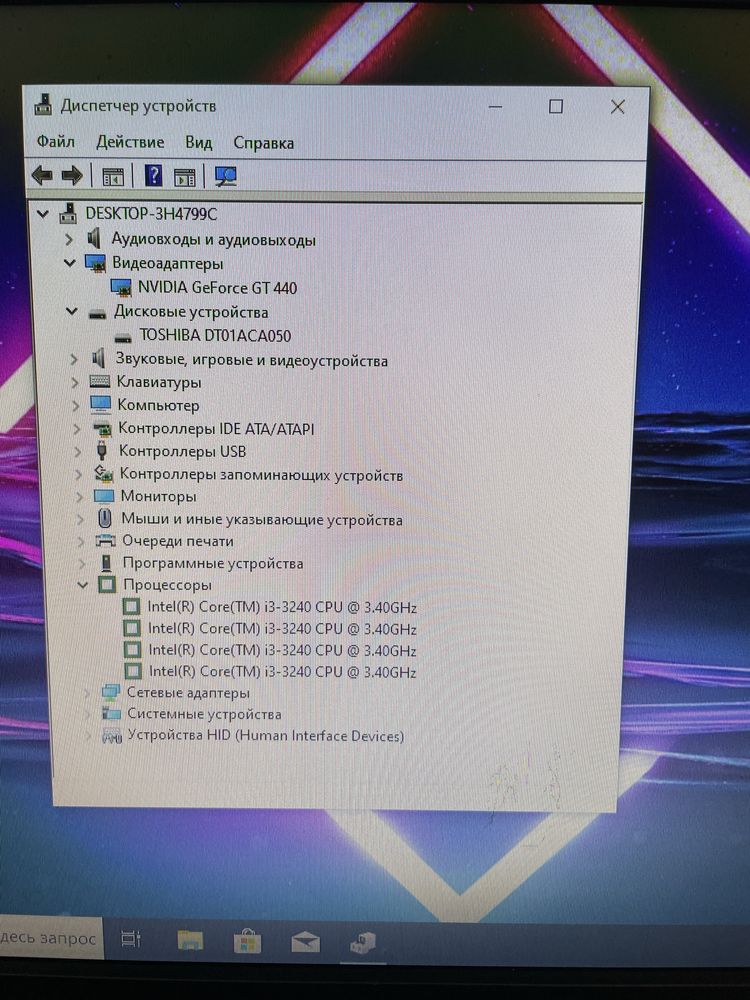
Task: Select the Программные устройства label
Action: [213, 563]
